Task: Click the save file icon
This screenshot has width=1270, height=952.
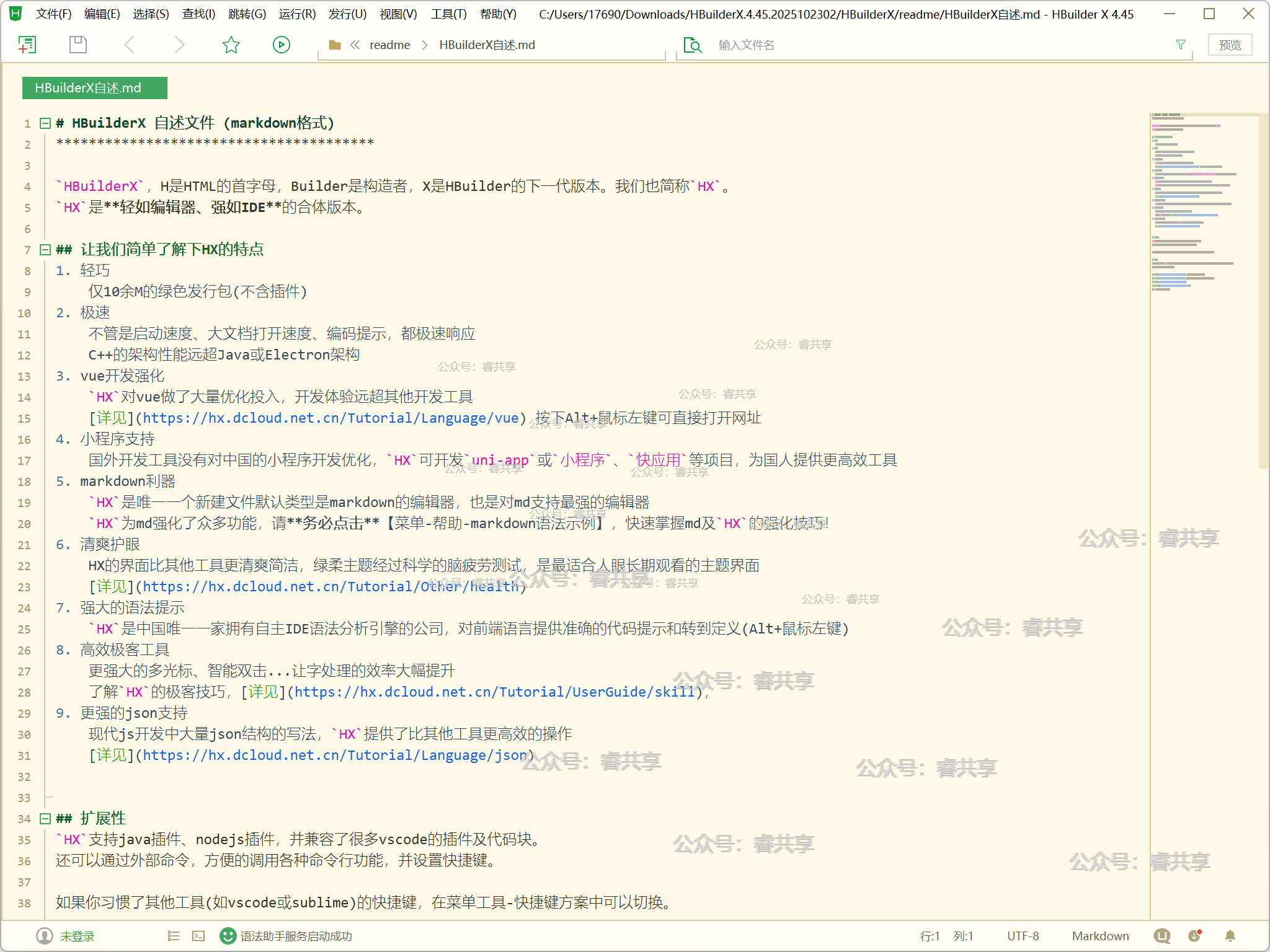Action: (78, 45)
